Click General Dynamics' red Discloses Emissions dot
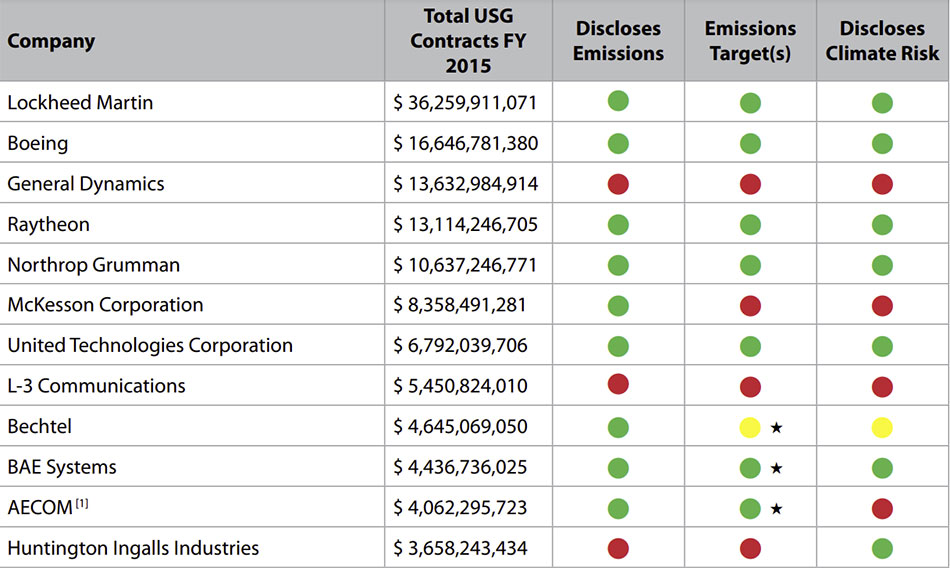The width and height of the screenshot is (950, 568). 618,183
